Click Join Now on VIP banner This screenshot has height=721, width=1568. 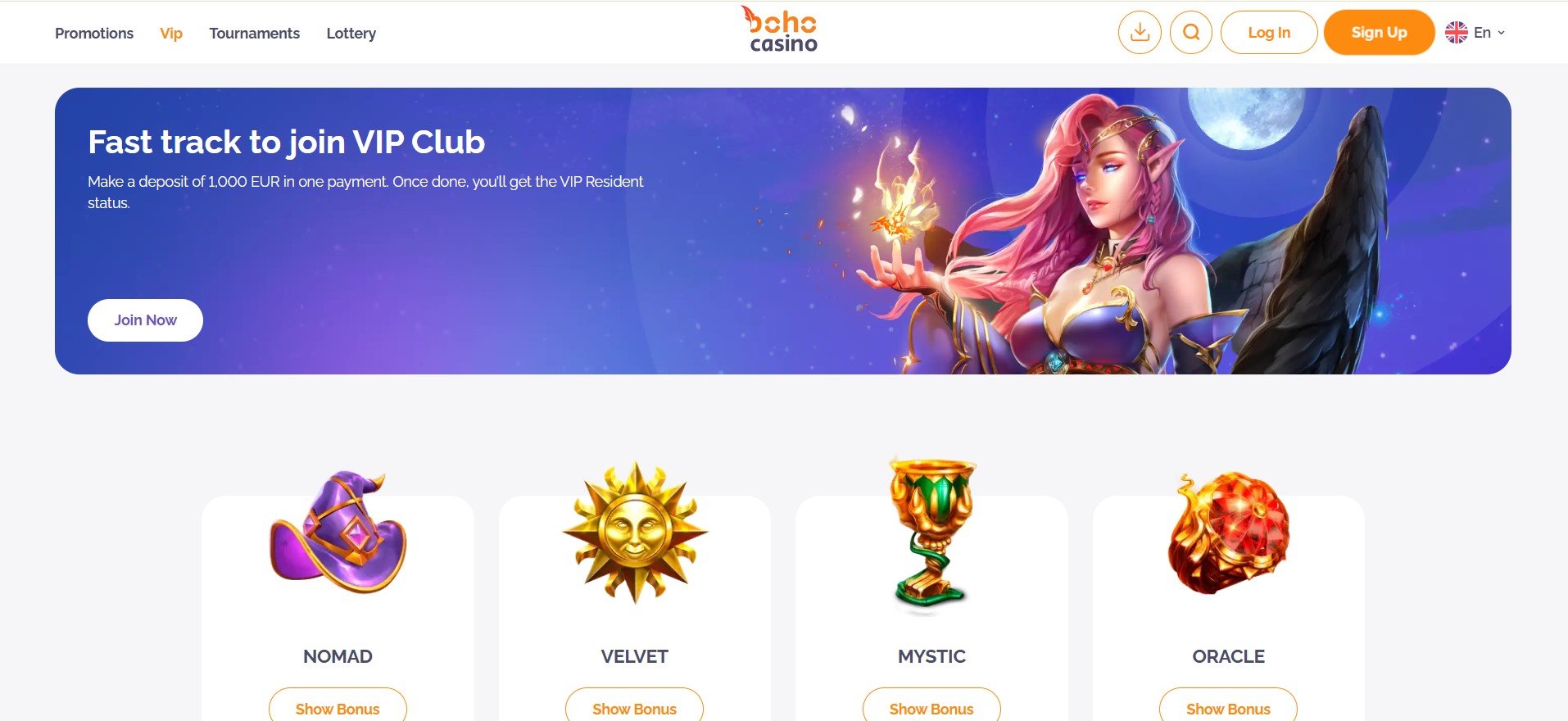pyautogui.click(x=145, y=320)
